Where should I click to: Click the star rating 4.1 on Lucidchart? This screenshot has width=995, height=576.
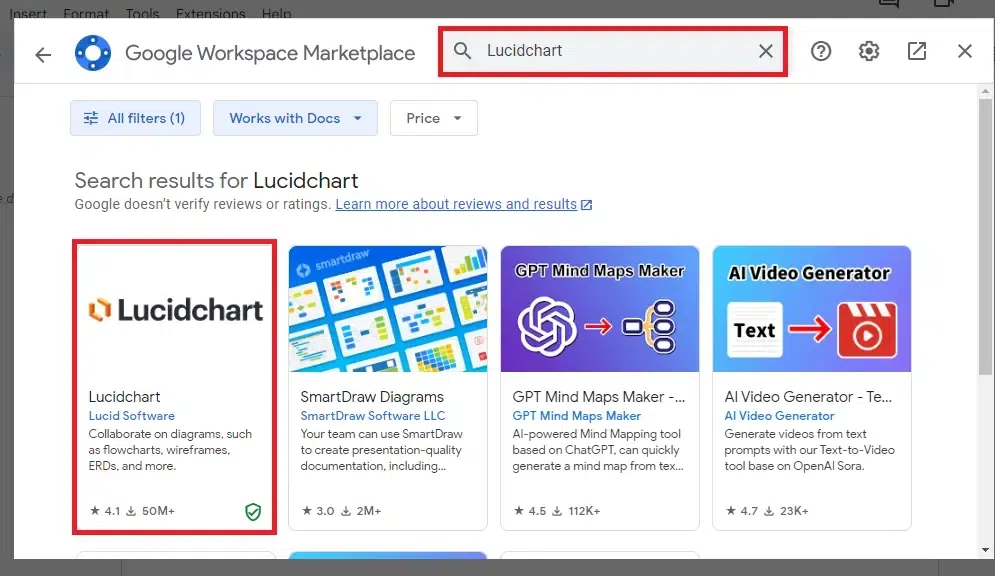point(105,511)
